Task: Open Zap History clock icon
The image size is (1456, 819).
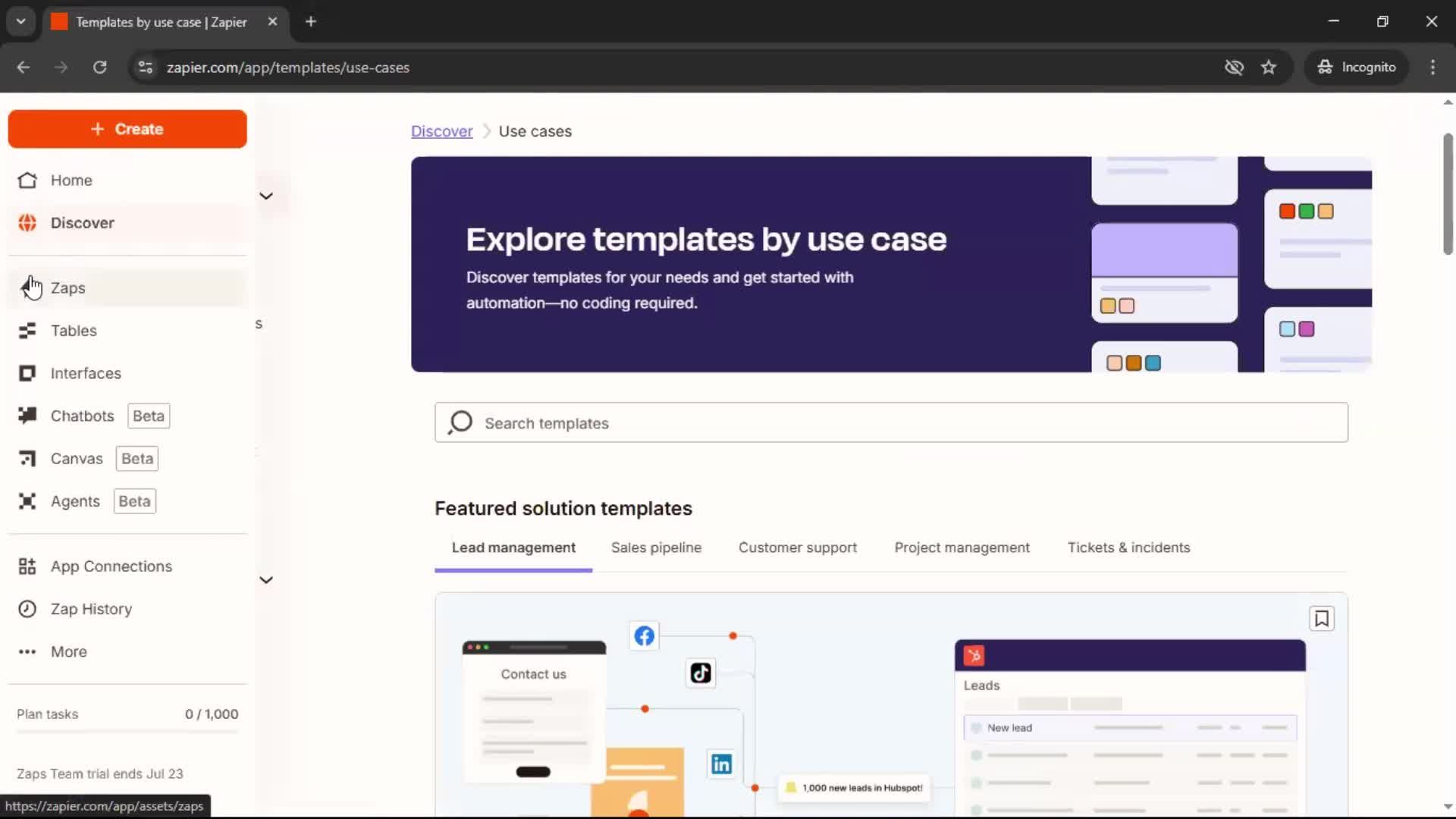Action: [27, 609]
